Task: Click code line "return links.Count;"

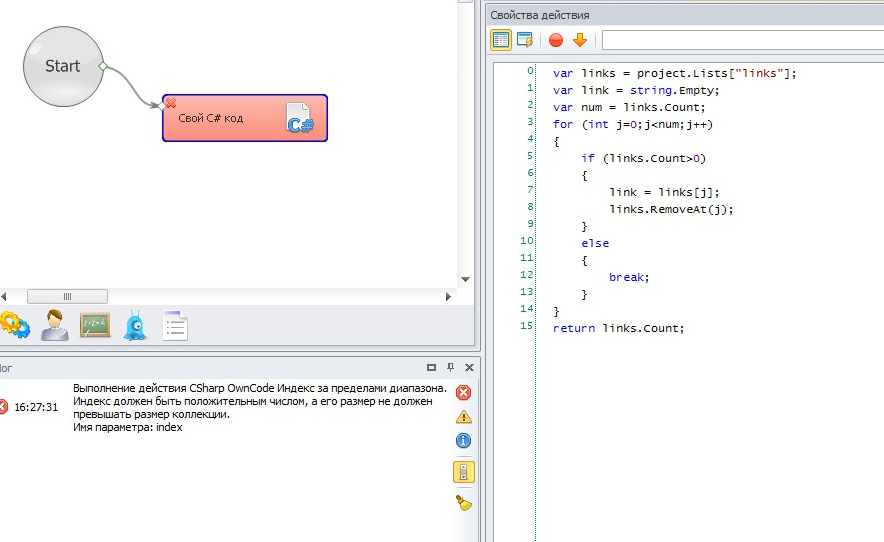Action: tap(618, 328)
